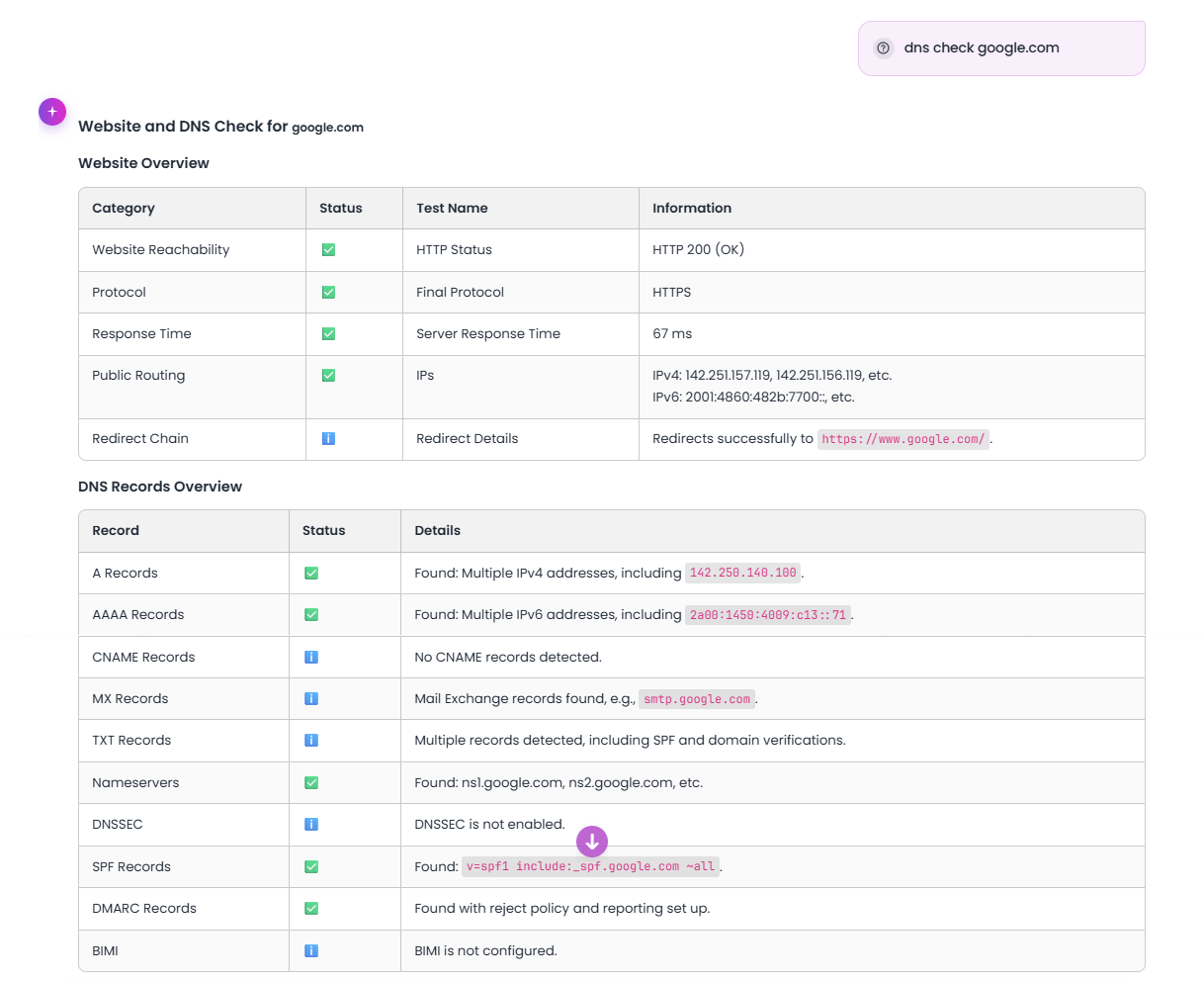Image resolution: width=1204 pixels, height=982 pixels.
Task: Click the 'DNS Records Overview' heading
Action: [x=160, y=487]
